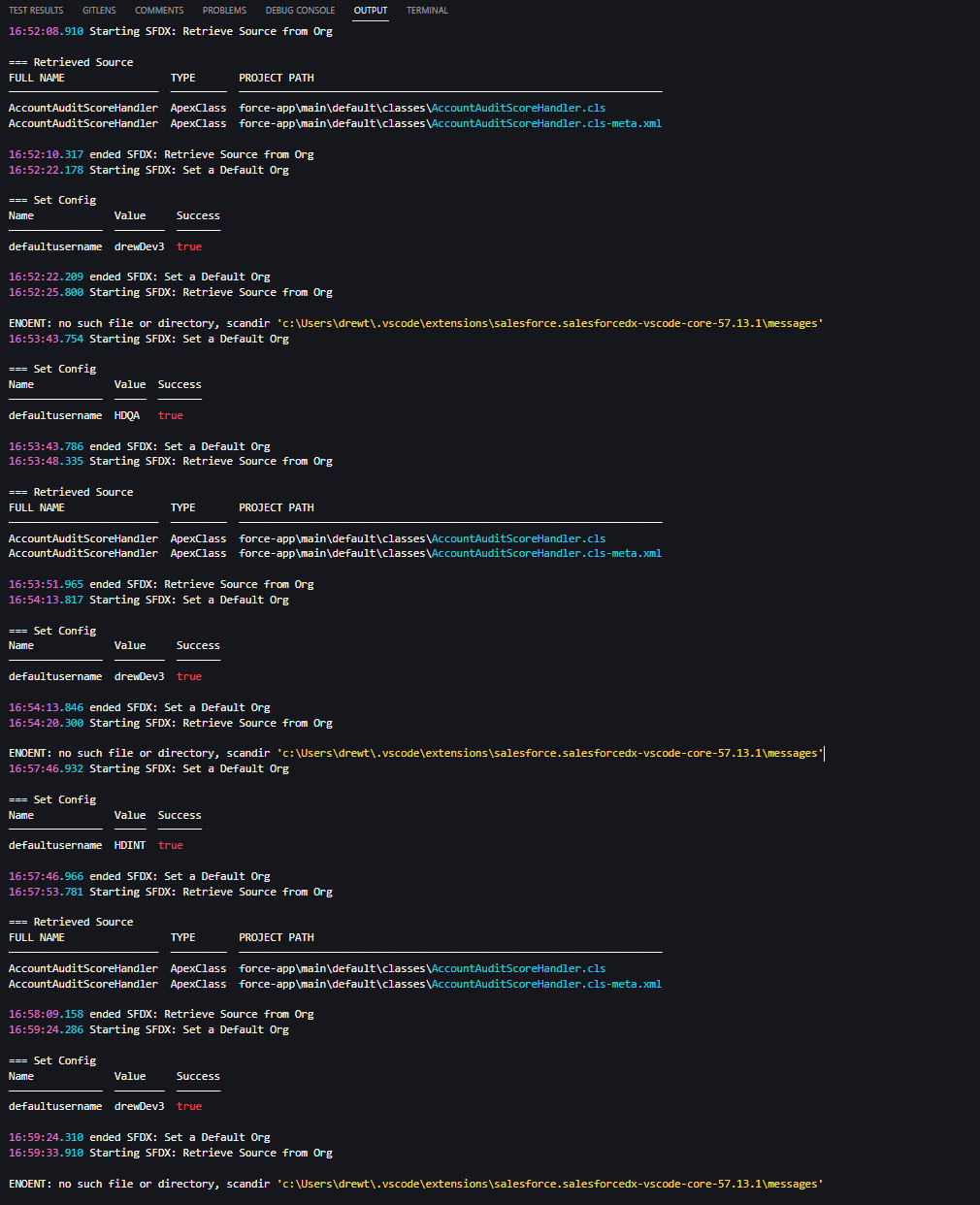Screen dimensions: 980x1205
Task: Open AccountAuditScoreHandler.cls link in 16:58 Retrieved Source
Action: click(x=517, y=967)
